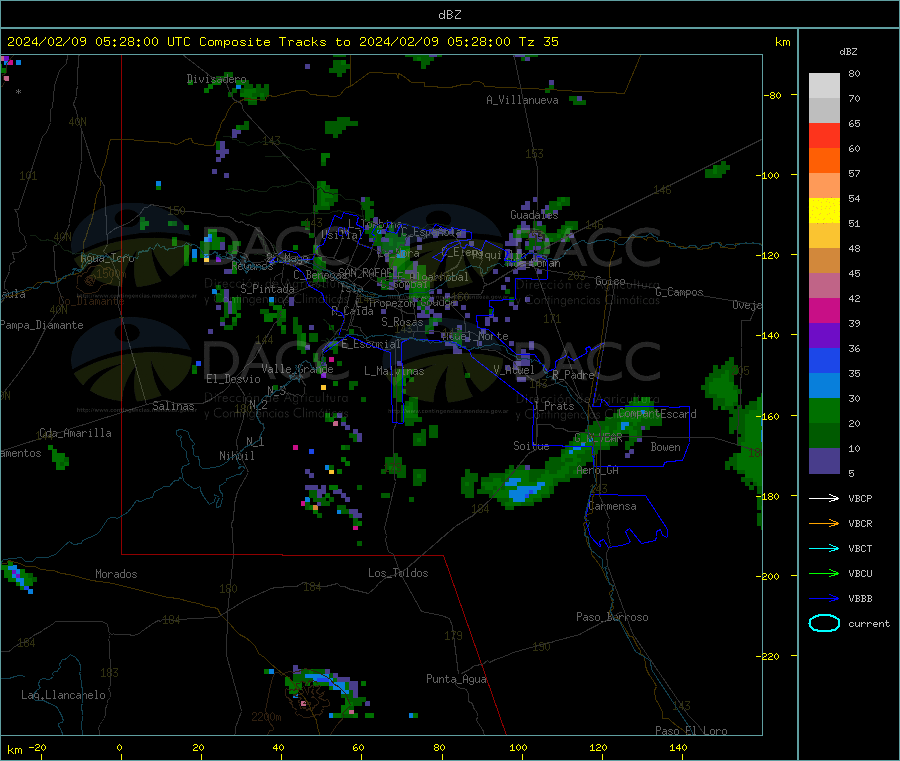The width and height of the screenshot is (900, 761).
Task: Click the E_Escorial map label
Action: coord(371,344)
